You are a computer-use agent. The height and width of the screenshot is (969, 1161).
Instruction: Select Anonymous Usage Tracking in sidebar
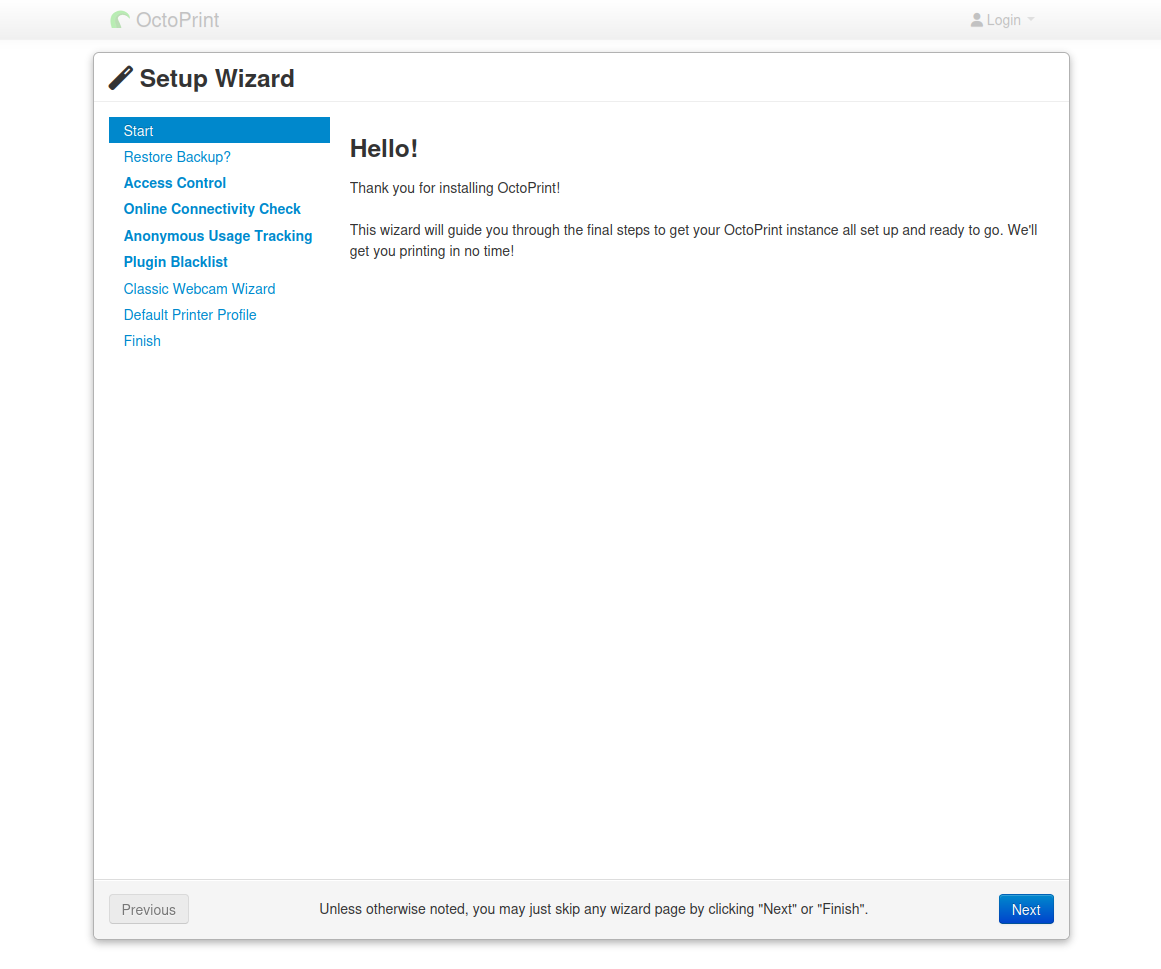(218, 236)
